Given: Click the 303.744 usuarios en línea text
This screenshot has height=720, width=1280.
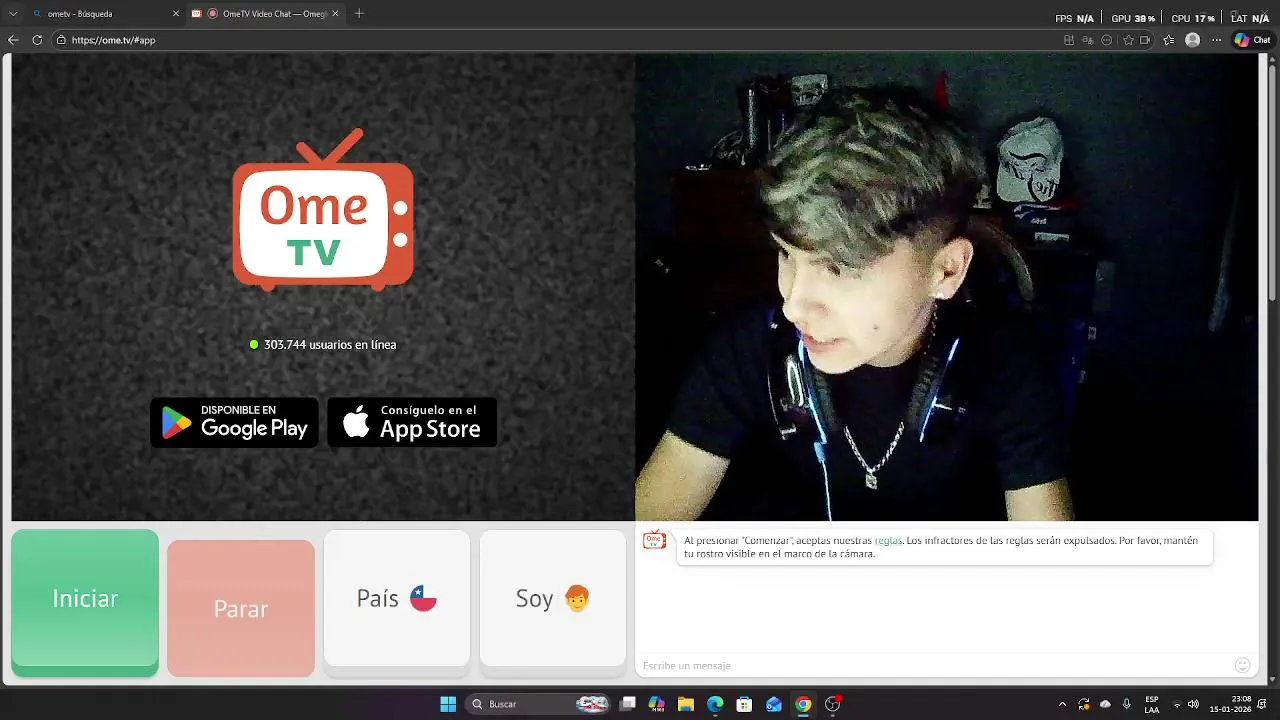Looking at the screenshot, I should click(330, 344).
